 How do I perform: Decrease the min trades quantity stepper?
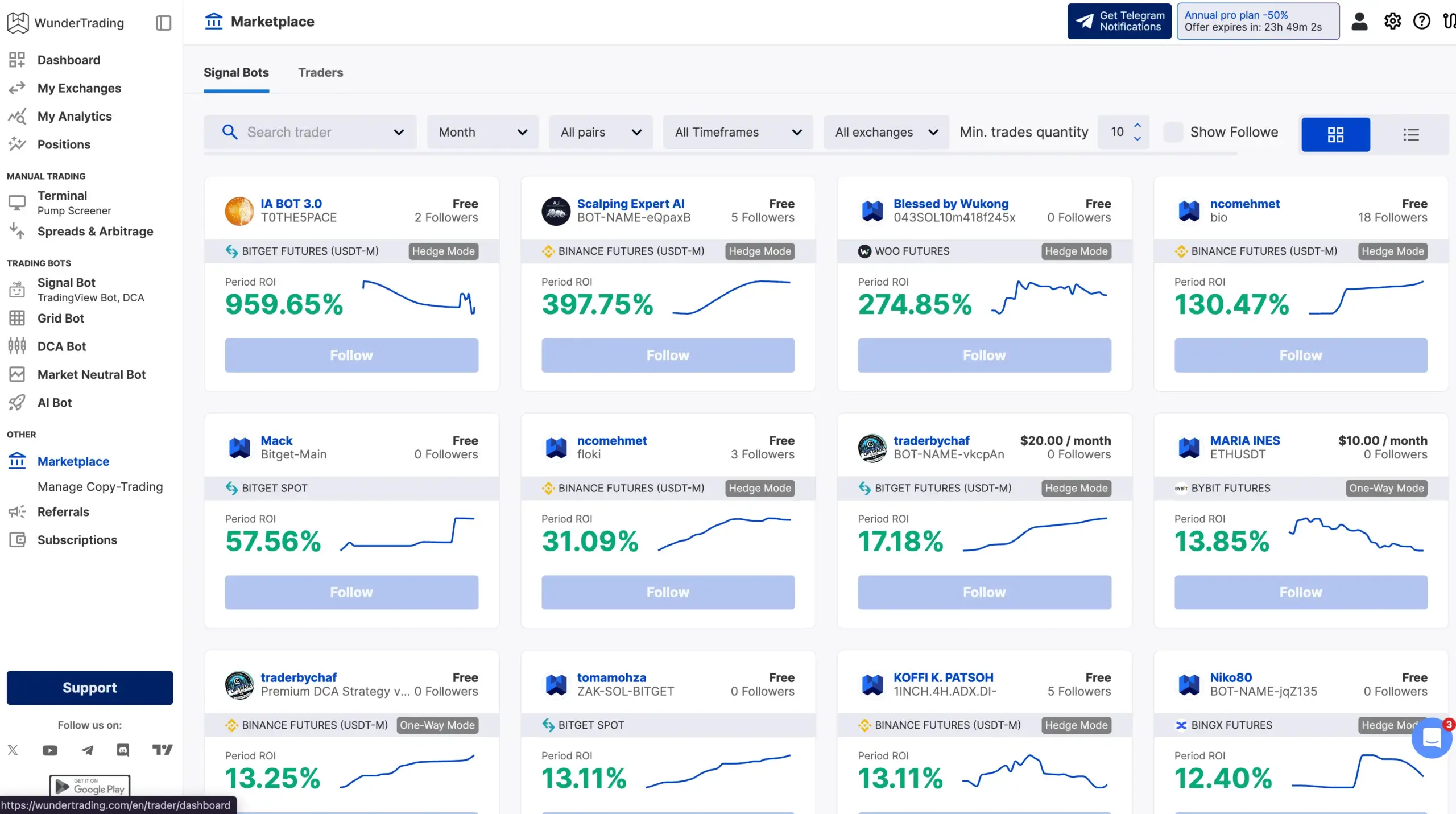(x=1137, y=138)
